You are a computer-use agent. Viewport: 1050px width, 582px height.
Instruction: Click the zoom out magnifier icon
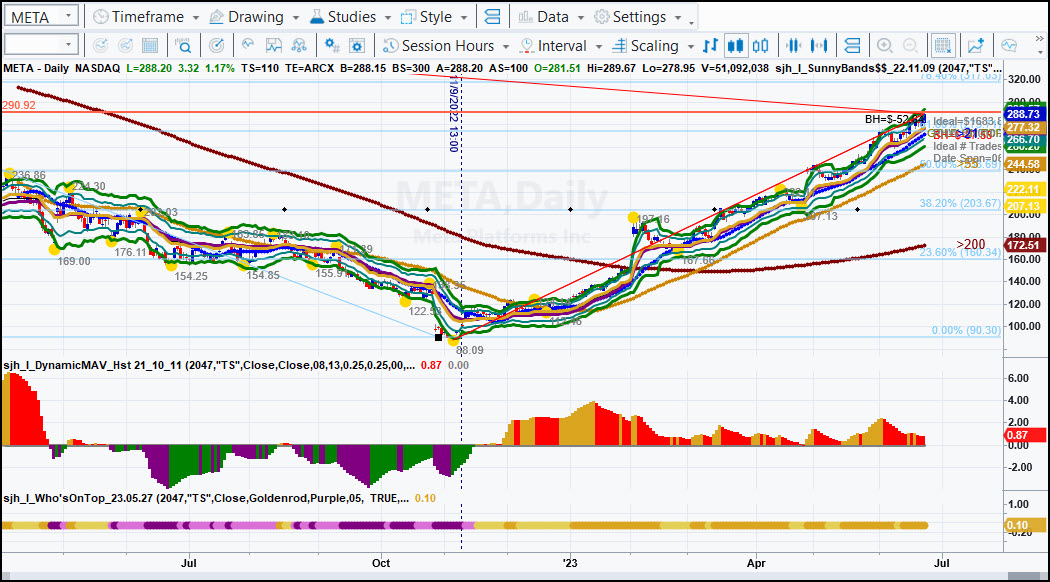(910, 46)
